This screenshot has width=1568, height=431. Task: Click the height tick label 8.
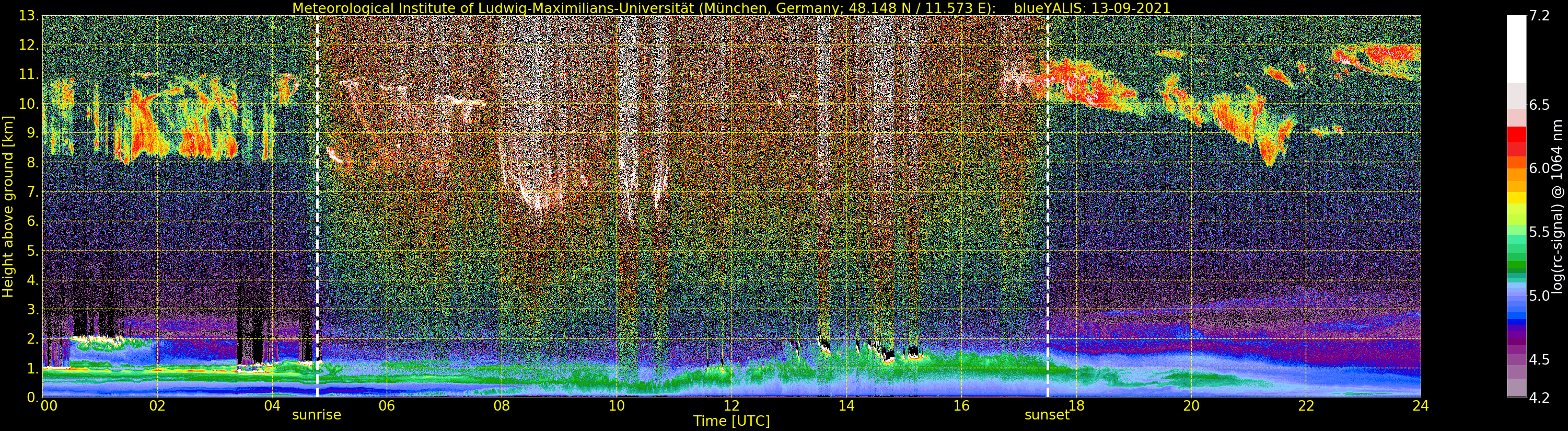tap(33, 163)
